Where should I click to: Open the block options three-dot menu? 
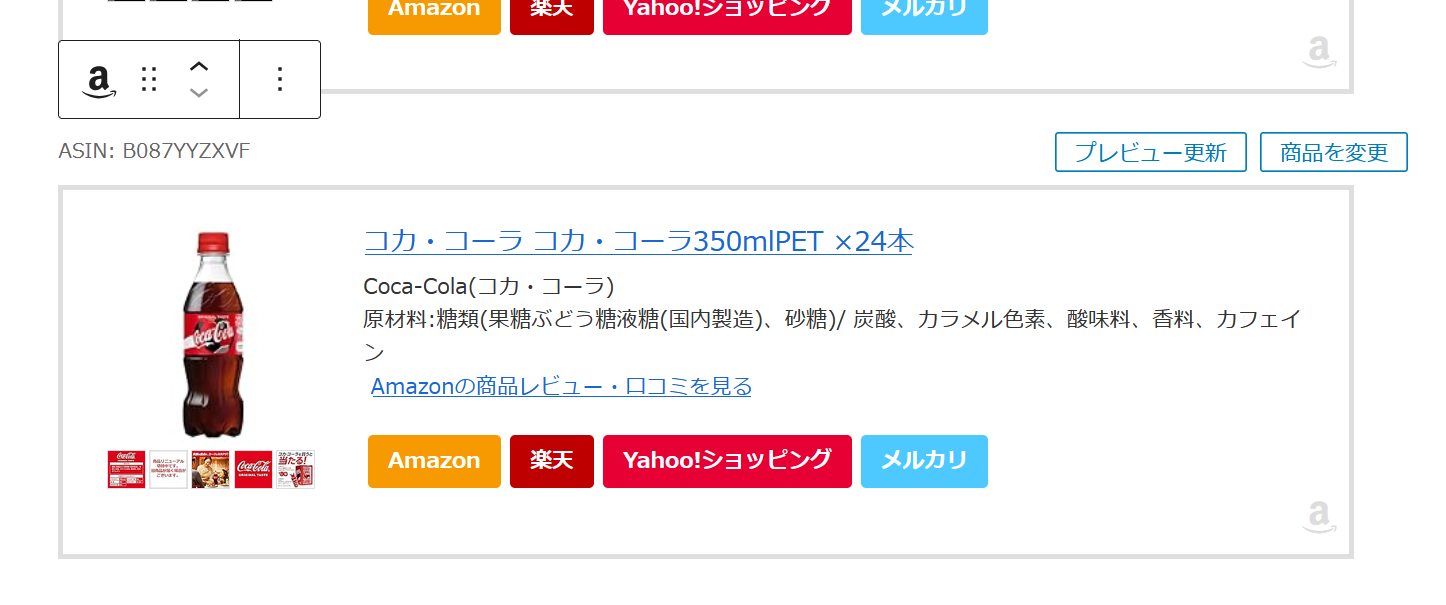point(280,80)
